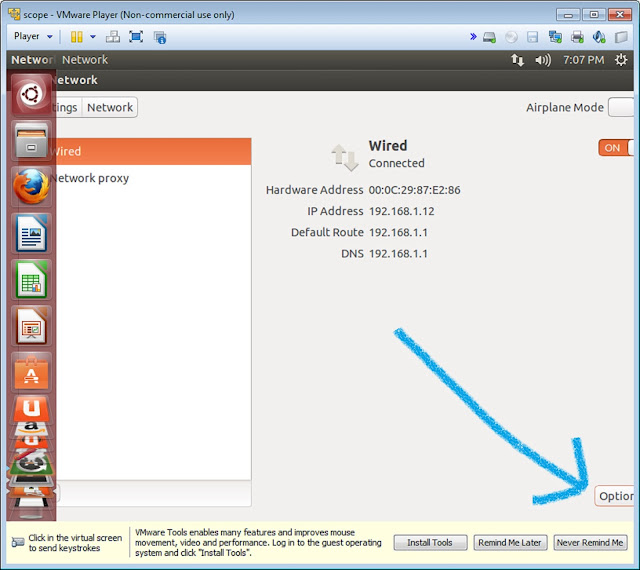The width and height of the screenshot is (640, 570).
Task: Open Ubuntu Software Center
Action: click(x=31, y=373)
